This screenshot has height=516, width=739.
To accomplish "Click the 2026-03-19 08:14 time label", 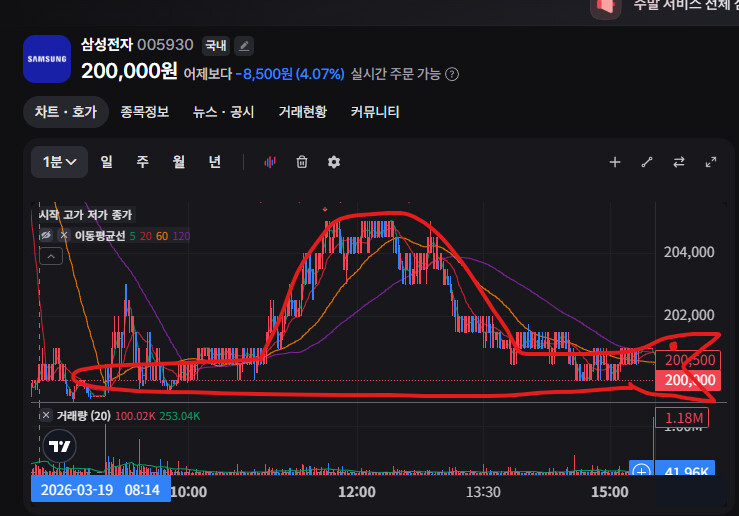I will 100,490.
